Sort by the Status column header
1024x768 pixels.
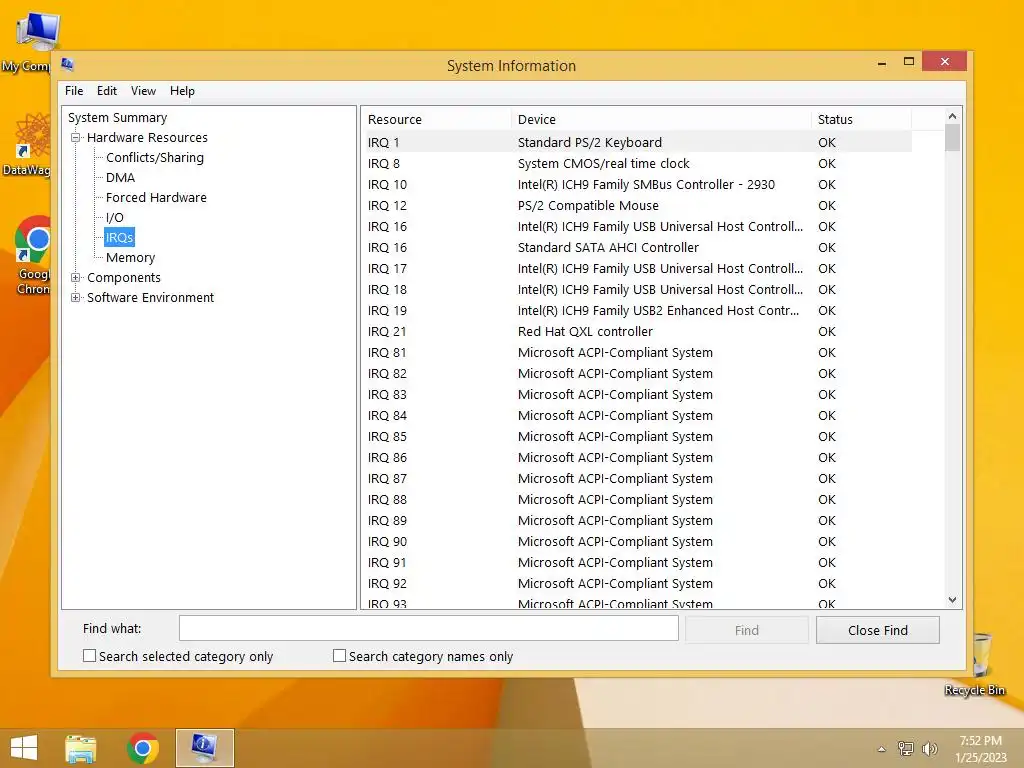point(861,120)
